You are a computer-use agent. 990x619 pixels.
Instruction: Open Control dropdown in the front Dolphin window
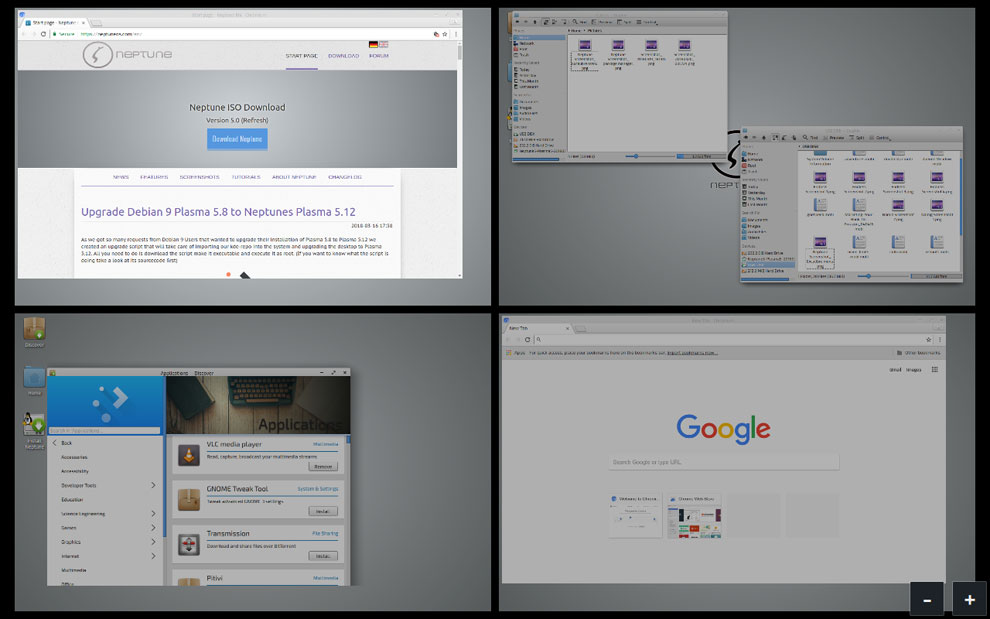(x=880, y=137)
